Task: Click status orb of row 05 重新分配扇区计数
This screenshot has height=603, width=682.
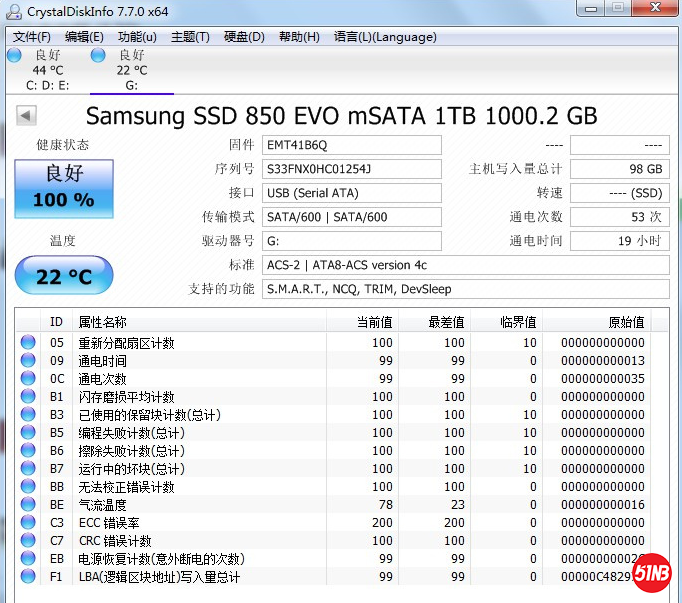Action: (28, 342)
